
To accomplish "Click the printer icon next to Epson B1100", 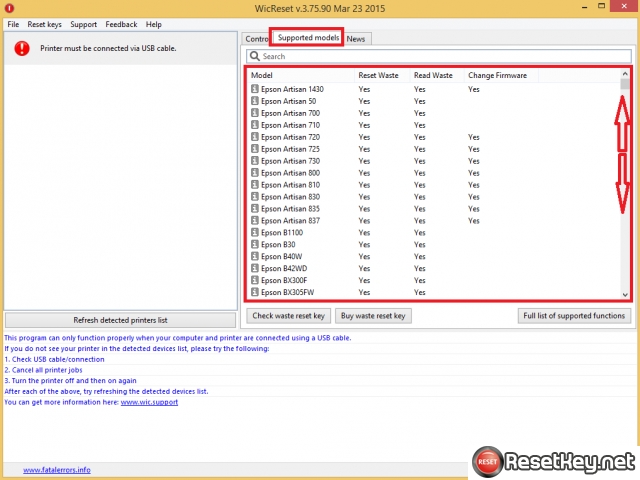I will [255, 233].
